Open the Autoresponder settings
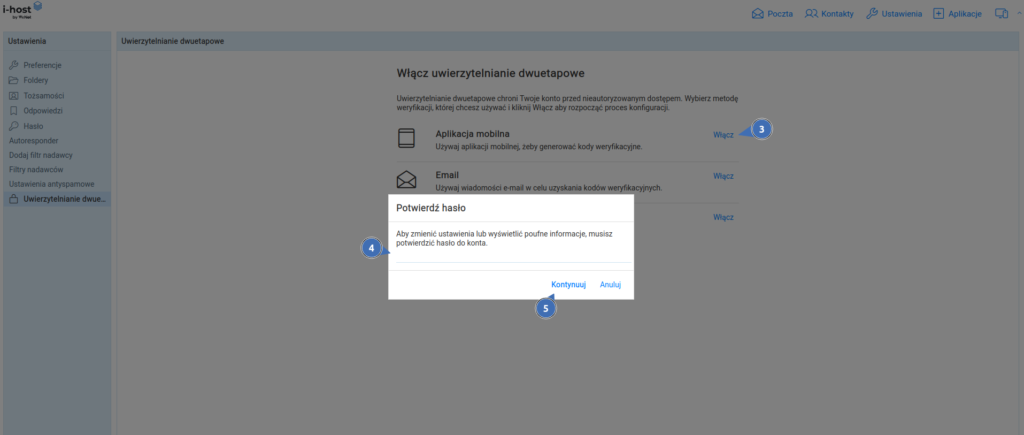This screenshot has width=1024, height=435. point(35,141)
